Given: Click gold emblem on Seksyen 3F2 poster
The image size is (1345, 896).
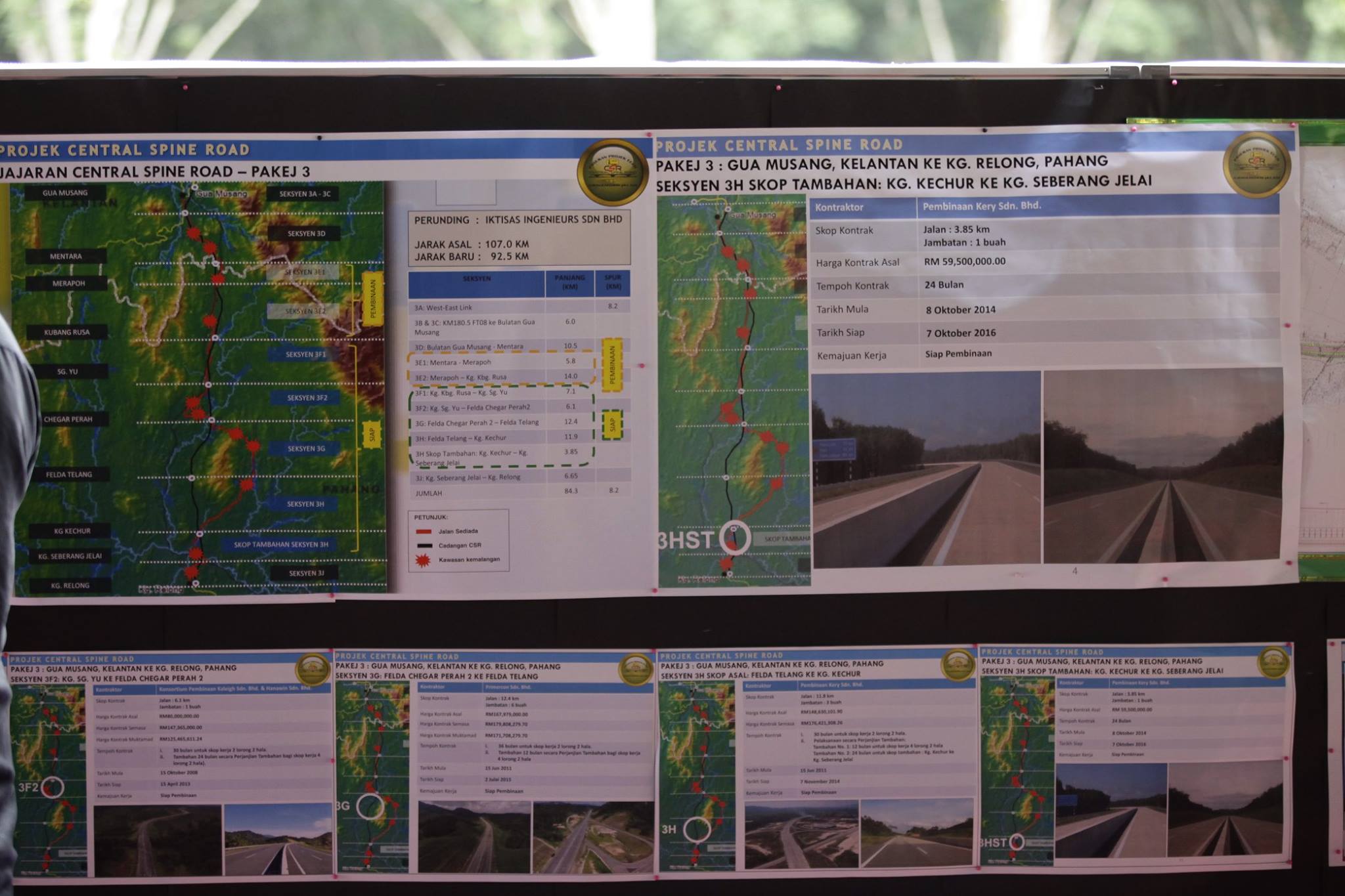Looking at the screenshot, I should [x=313, y=670].
